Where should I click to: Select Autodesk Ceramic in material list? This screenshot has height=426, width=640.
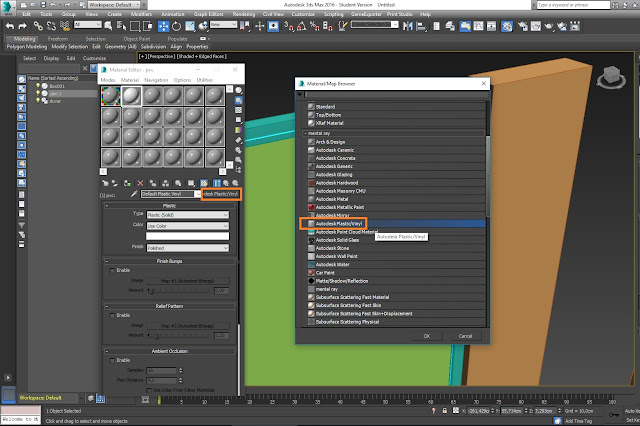coord(336,151)
